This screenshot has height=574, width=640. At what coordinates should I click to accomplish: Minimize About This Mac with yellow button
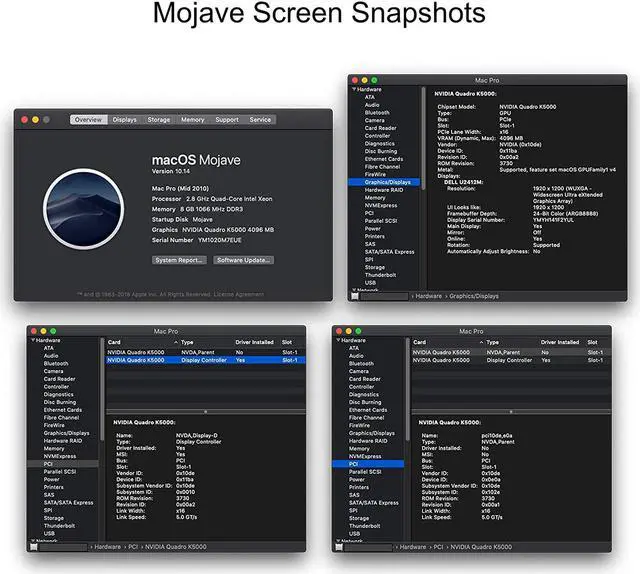35,120
